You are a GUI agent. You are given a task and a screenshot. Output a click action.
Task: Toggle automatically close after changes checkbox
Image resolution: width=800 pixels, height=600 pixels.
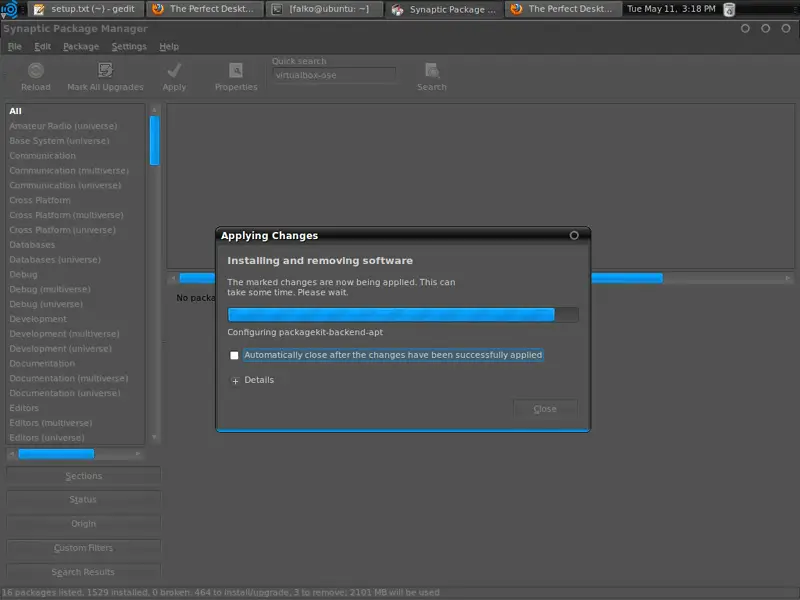(234, 355)
